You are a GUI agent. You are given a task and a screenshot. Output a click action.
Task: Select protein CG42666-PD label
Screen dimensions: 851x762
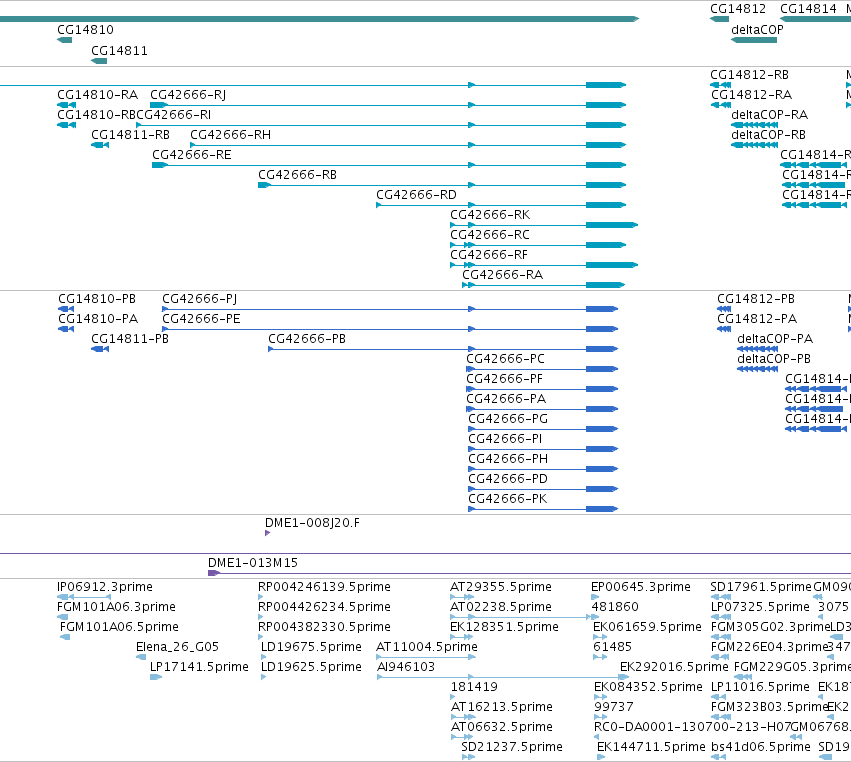pyautogui.click(x=508, y=479)
